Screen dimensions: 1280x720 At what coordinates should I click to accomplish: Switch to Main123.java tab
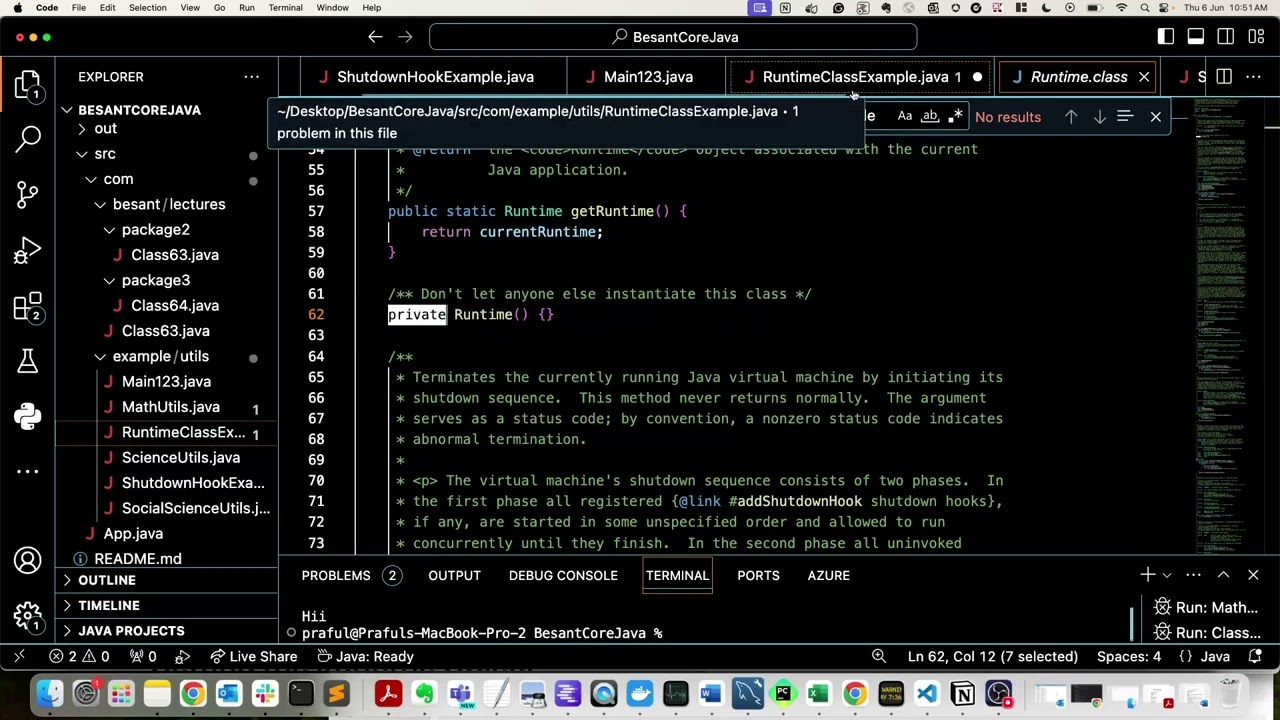pyautogui.click(x=648, y=77)
